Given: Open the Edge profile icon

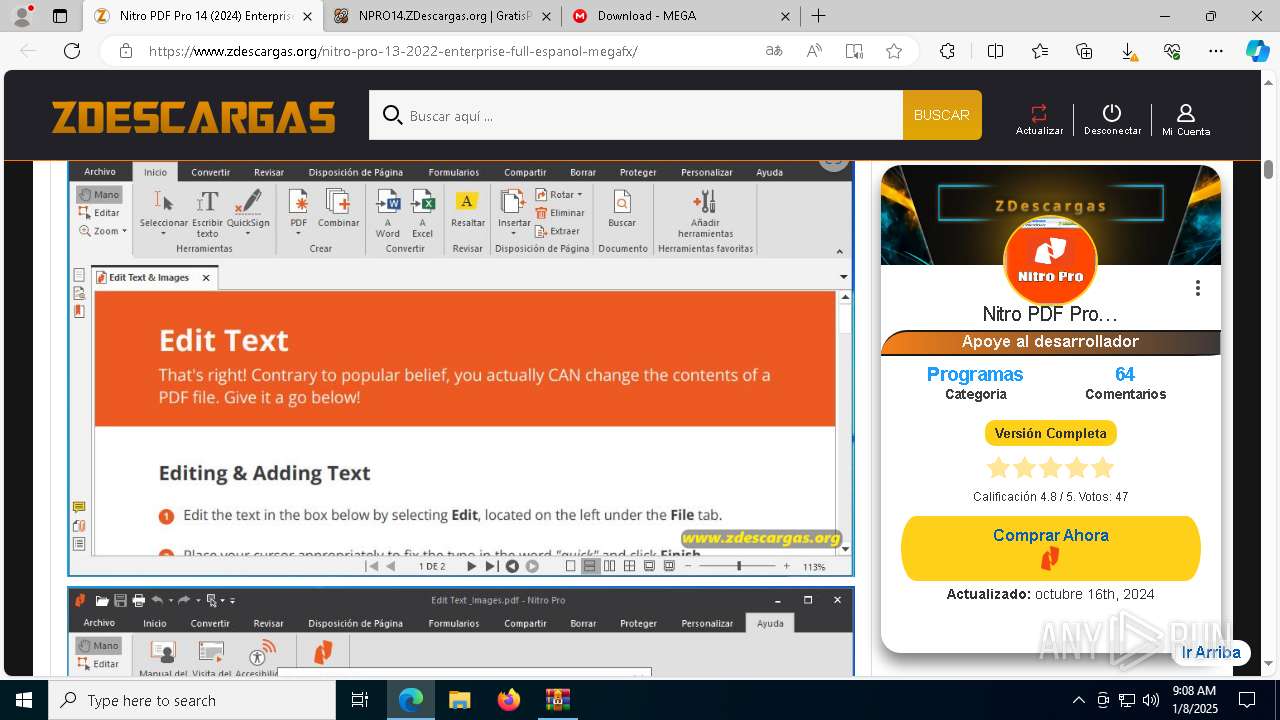Looking at the screenshot, I should [x=21, y=16].
